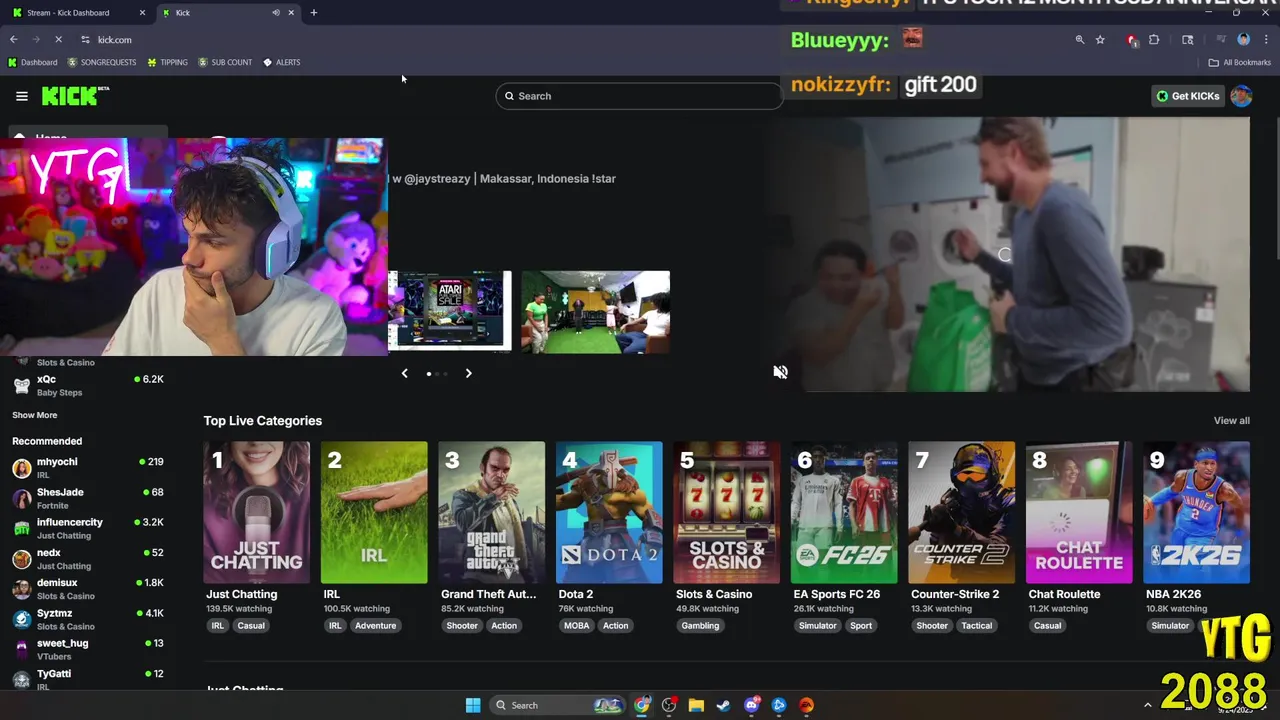The image size is (1280, 720).
Task: Open mhyochi recommended channel
Action: [x=88, y=468]
